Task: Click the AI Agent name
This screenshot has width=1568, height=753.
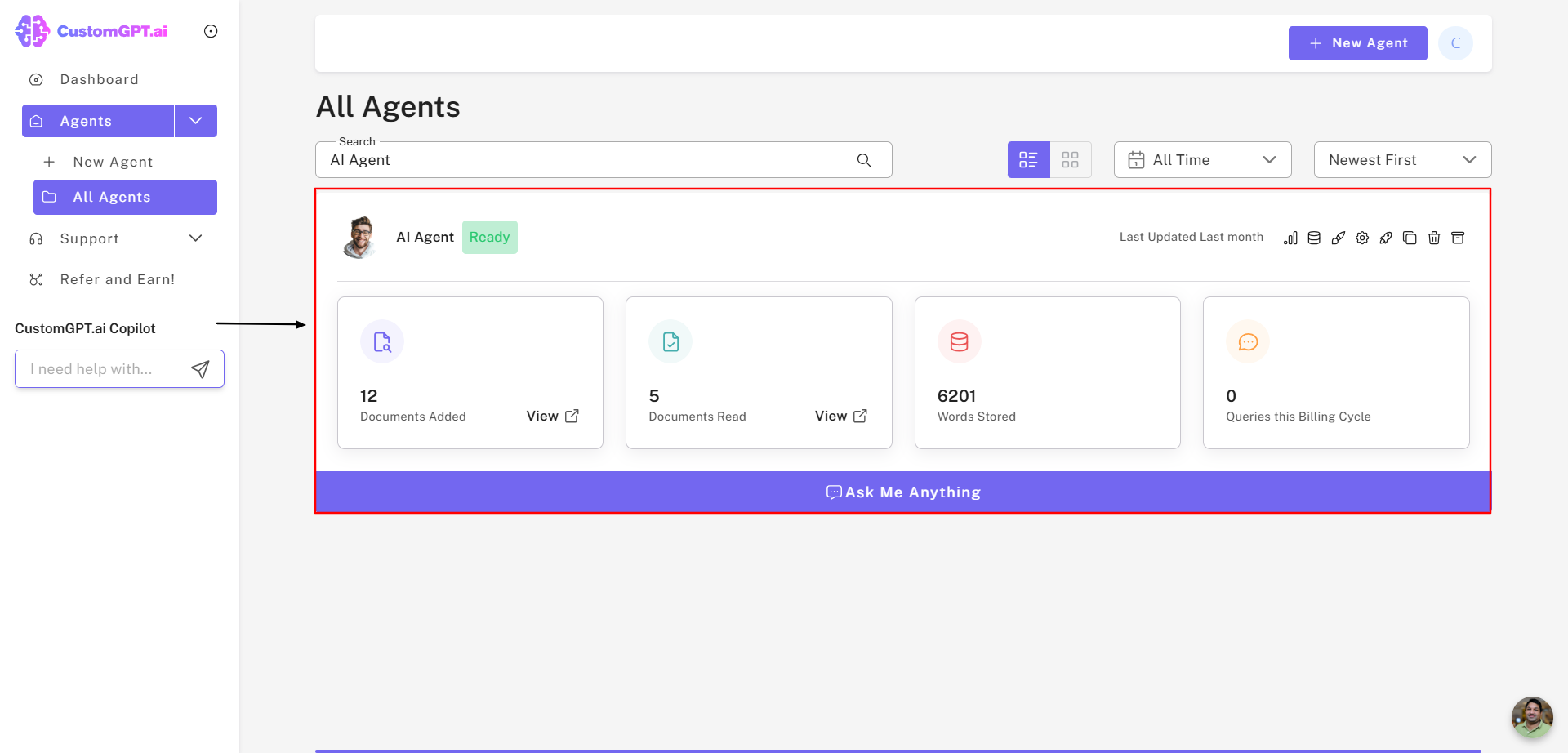Action: [x=425, y=237]
